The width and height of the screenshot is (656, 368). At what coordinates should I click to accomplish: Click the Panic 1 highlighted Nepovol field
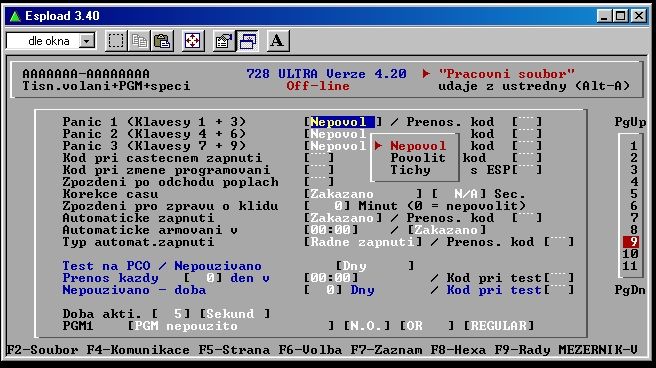pos(342,122)
